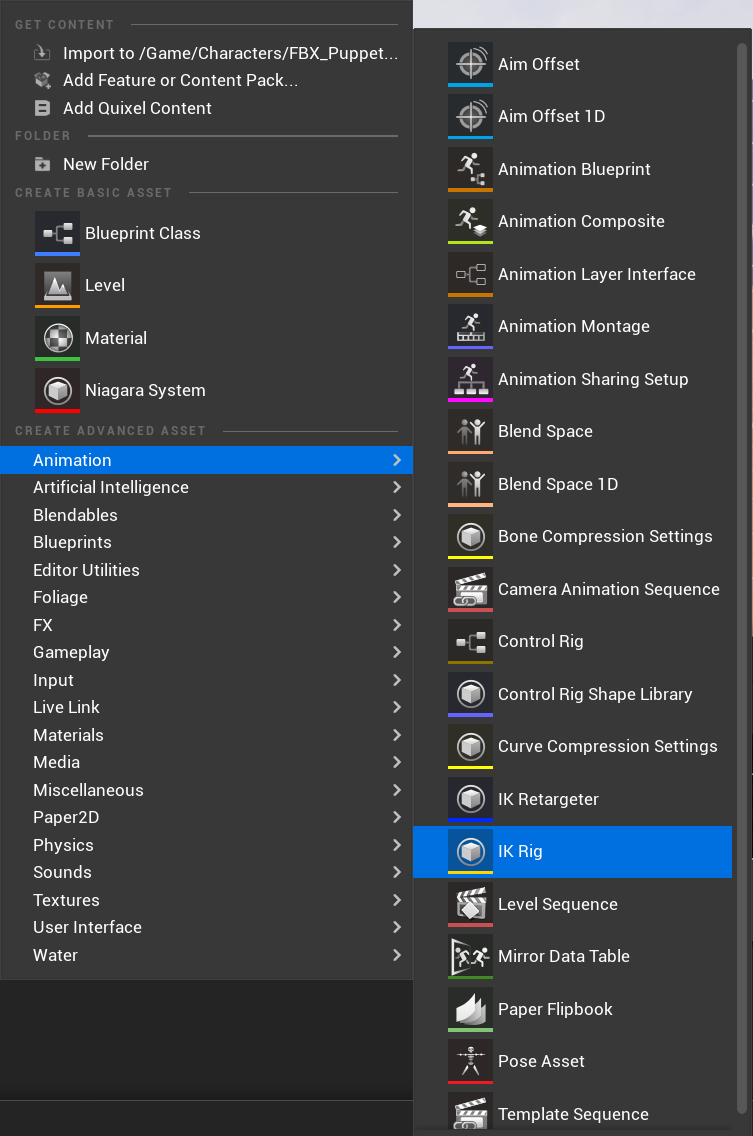
Task: Select the Aim Offset icon
Action: 470,63
